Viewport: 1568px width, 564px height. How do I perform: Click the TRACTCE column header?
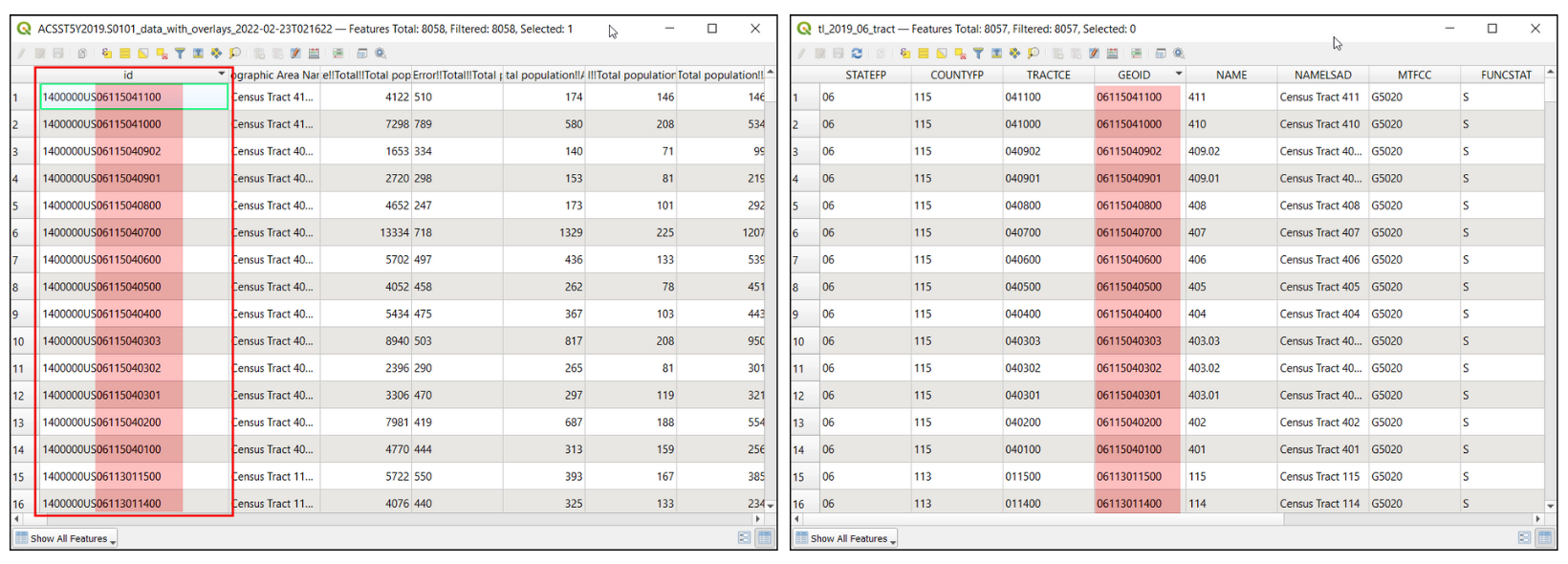tap(1048, 75)
